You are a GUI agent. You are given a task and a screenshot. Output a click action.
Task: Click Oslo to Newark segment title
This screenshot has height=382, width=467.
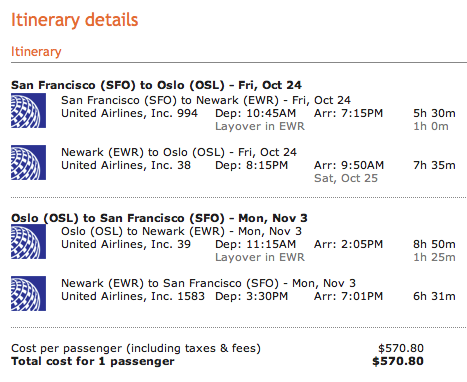pos(181,231)
